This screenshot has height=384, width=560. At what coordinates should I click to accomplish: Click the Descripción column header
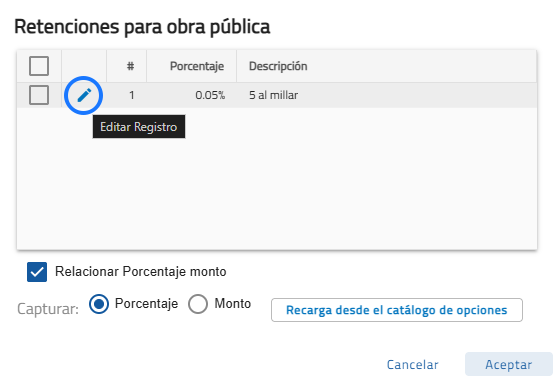click(x=386, y=66)
